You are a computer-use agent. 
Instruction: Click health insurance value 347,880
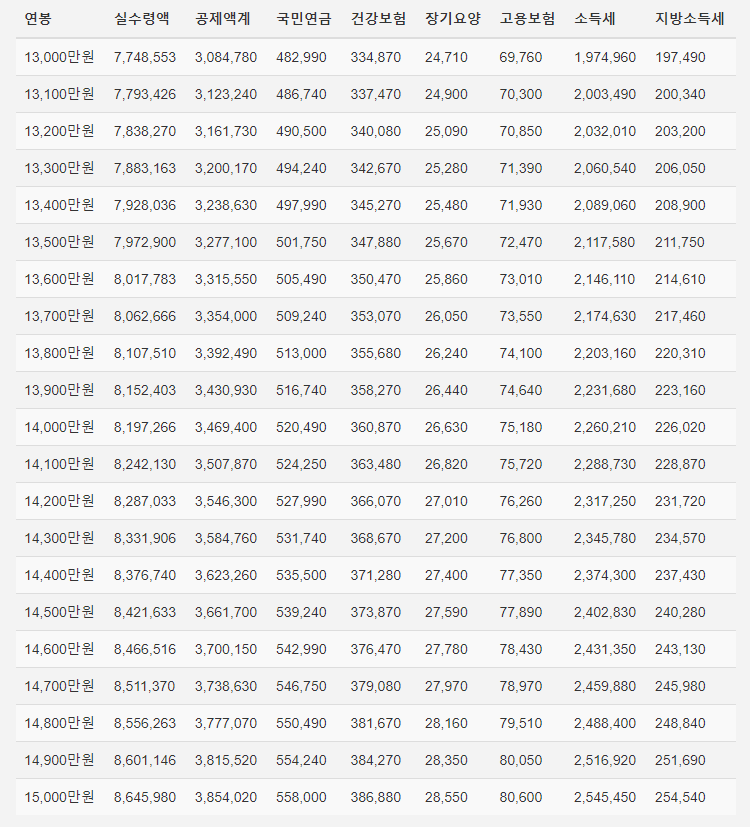(376, 242)
